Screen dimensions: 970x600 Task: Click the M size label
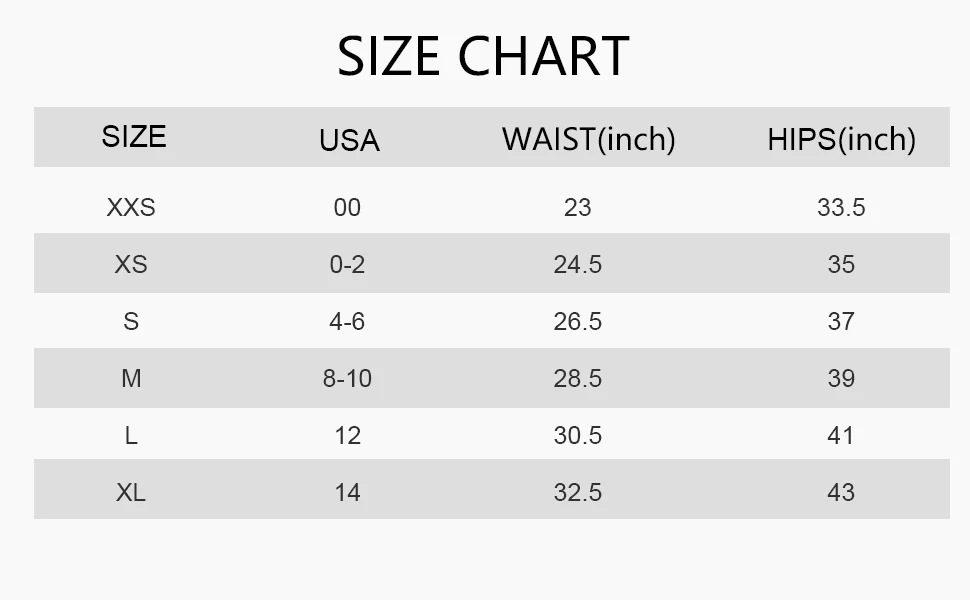pyautogui.click(x=131, y=378)
